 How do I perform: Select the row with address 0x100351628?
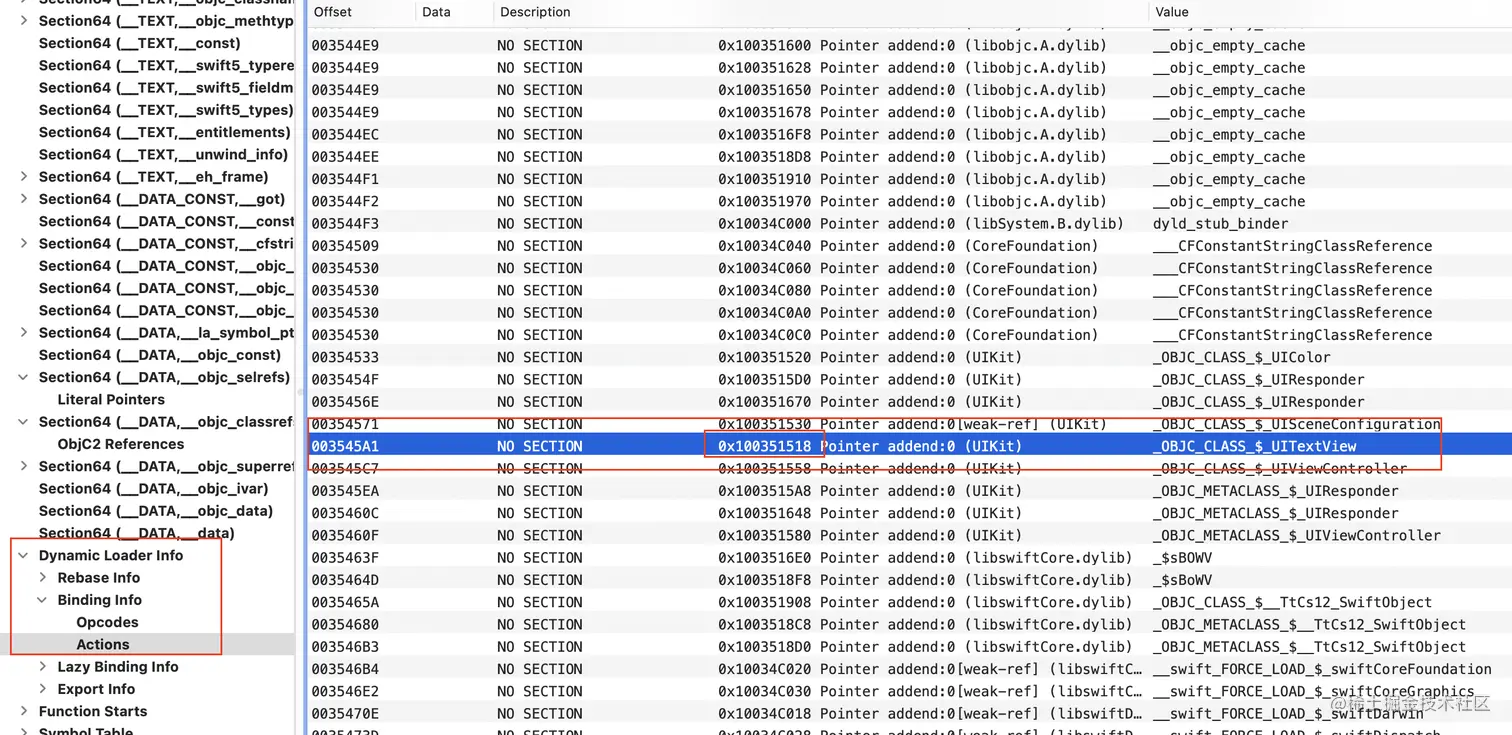point(909,68)
